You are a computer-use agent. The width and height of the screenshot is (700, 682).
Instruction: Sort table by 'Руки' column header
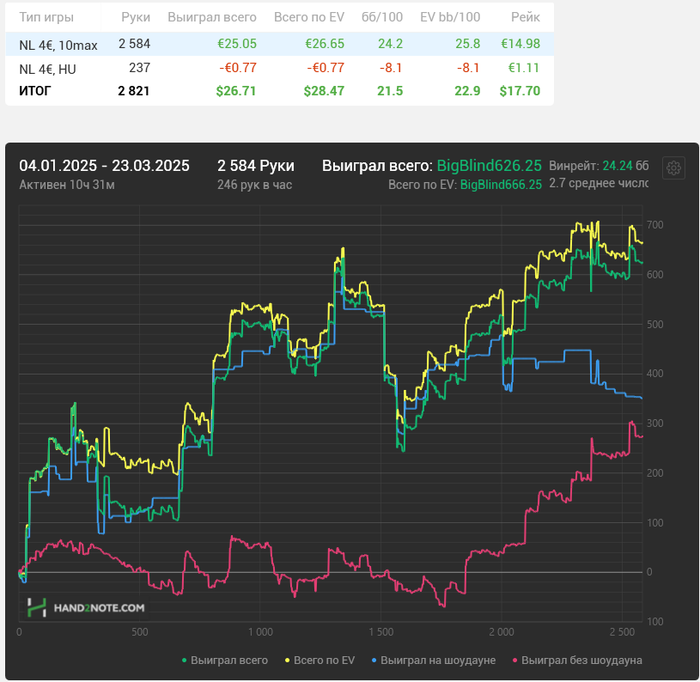click(x=136, y=17)
